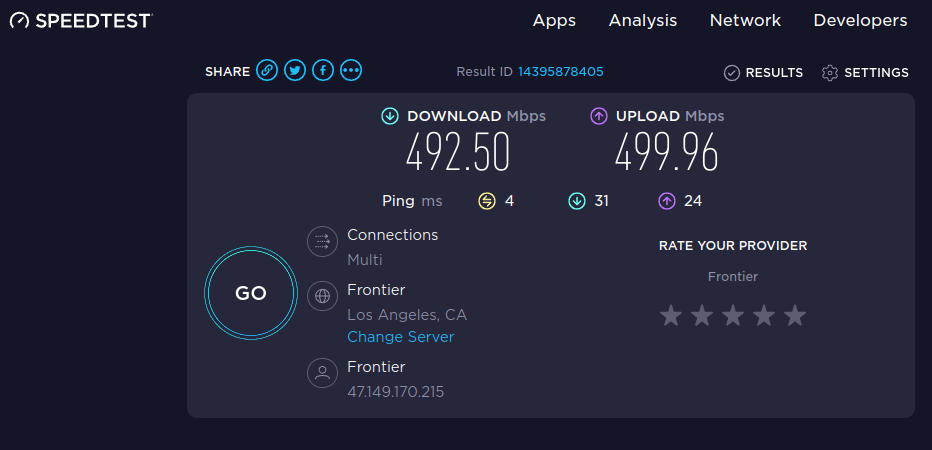
Task: Open the Apps menu
Action: pos(554,20)
